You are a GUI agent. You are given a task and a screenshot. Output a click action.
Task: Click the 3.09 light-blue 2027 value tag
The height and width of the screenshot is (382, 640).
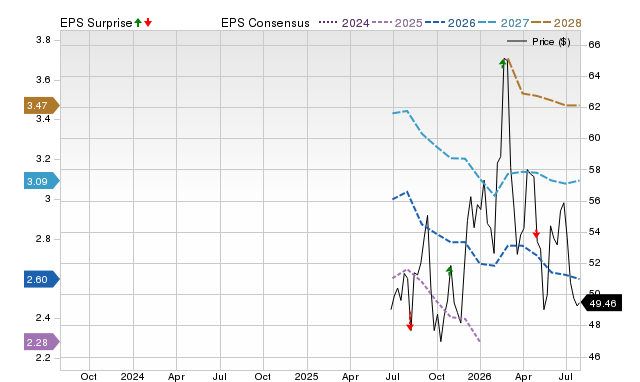tap(42, 181)
